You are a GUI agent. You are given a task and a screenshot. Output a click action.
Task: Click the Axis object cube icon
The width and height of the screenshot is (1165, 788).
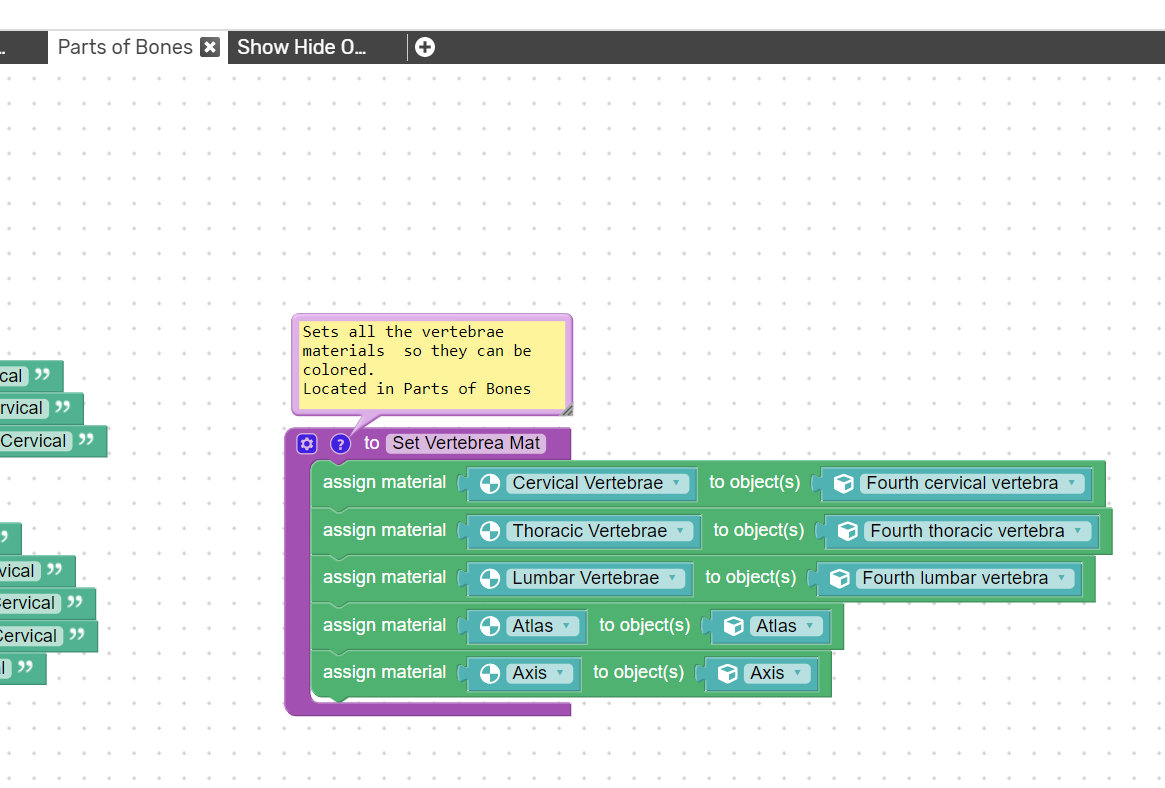point(727,674)
